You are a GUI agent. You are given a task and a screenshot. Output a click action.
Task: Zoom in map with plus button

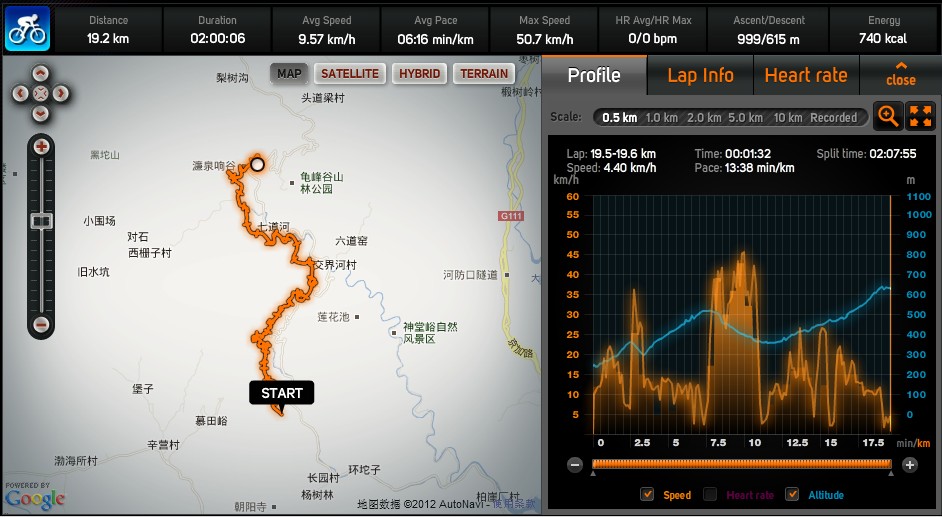coord(41,147)
